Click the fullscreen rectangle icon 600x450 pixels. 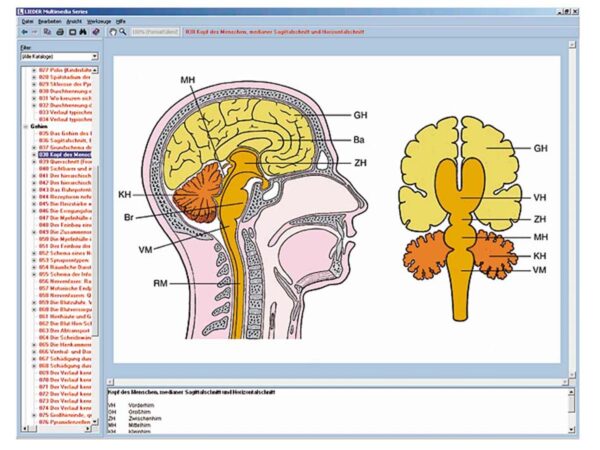[x=72, y=32]
